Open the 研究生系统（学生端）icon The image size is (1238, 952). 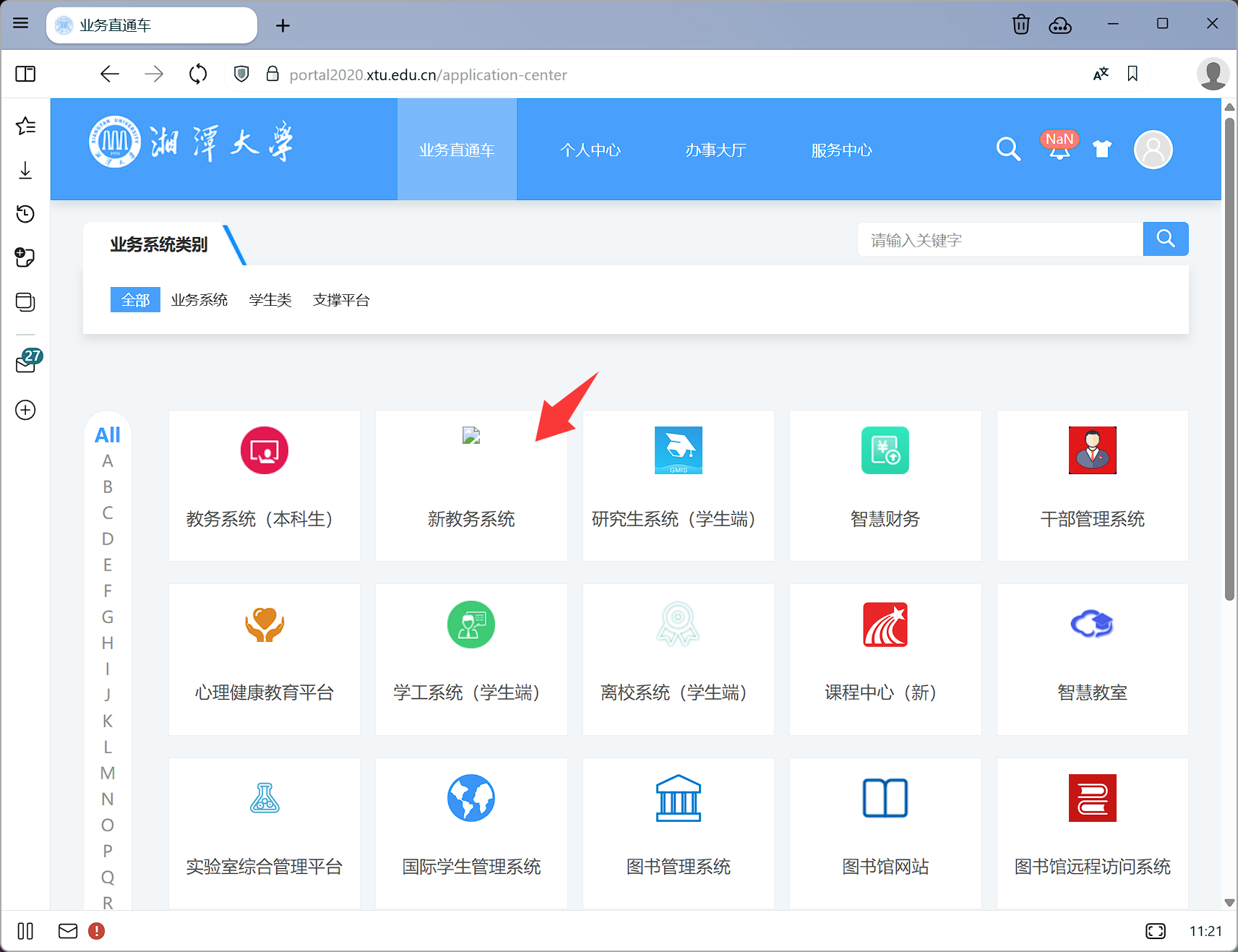pyautogui.click(x=678, y=450)
